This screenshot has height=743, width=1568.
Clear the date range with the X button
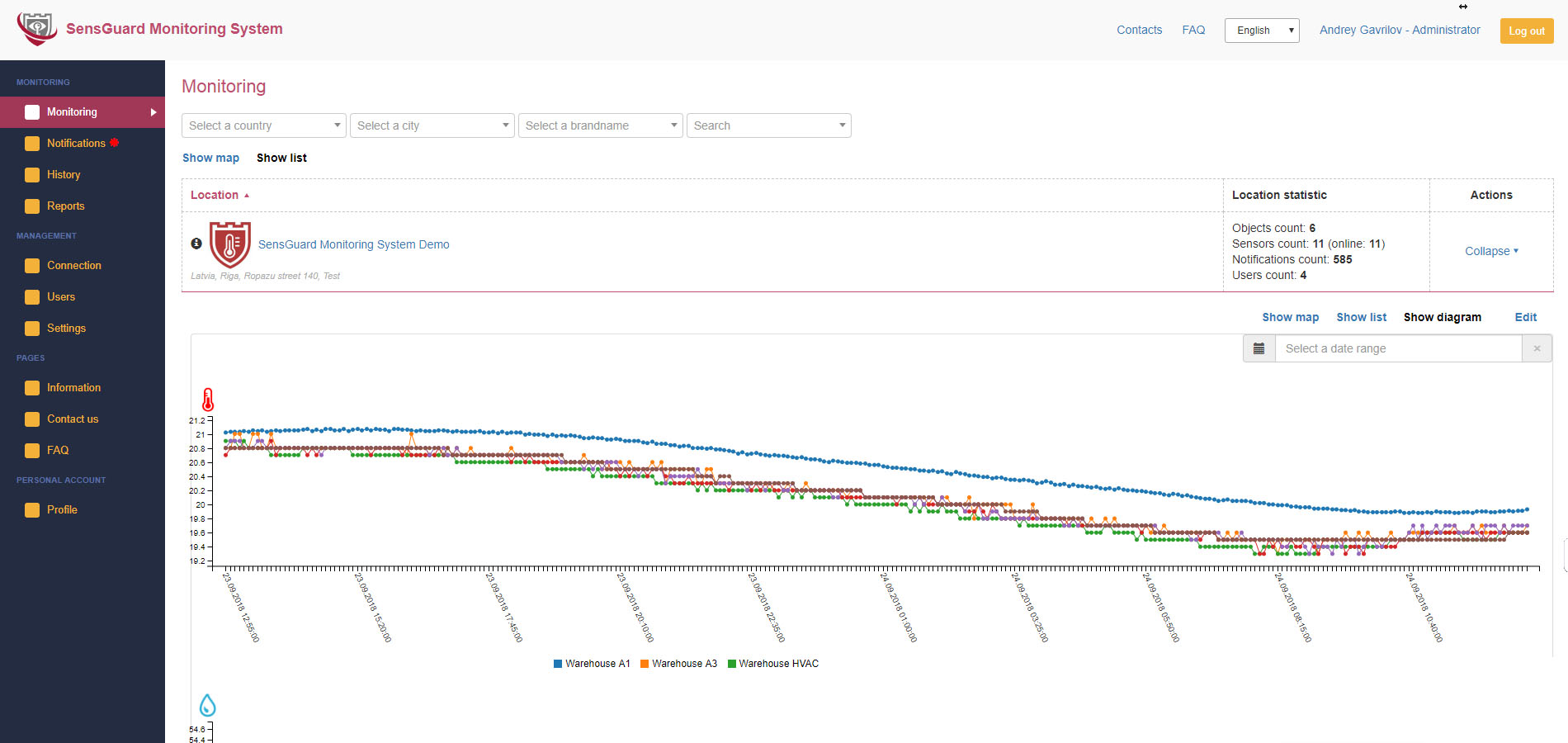[x=1537, y=348]
